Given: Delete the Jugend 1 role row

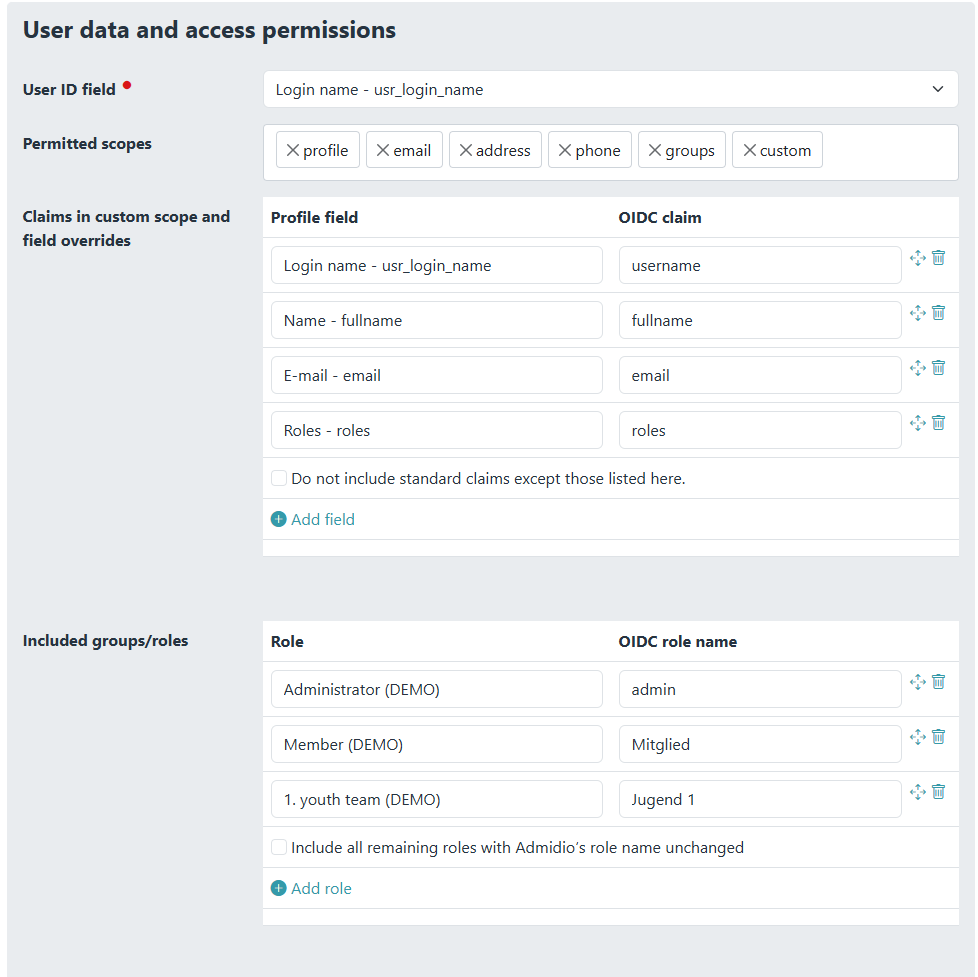Looking at the screenshot, I should (938, 792).
